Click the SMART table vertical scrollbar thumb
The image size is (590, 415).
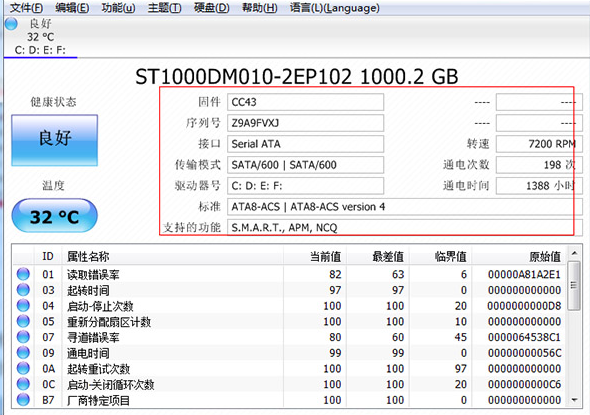pos(574,286)
